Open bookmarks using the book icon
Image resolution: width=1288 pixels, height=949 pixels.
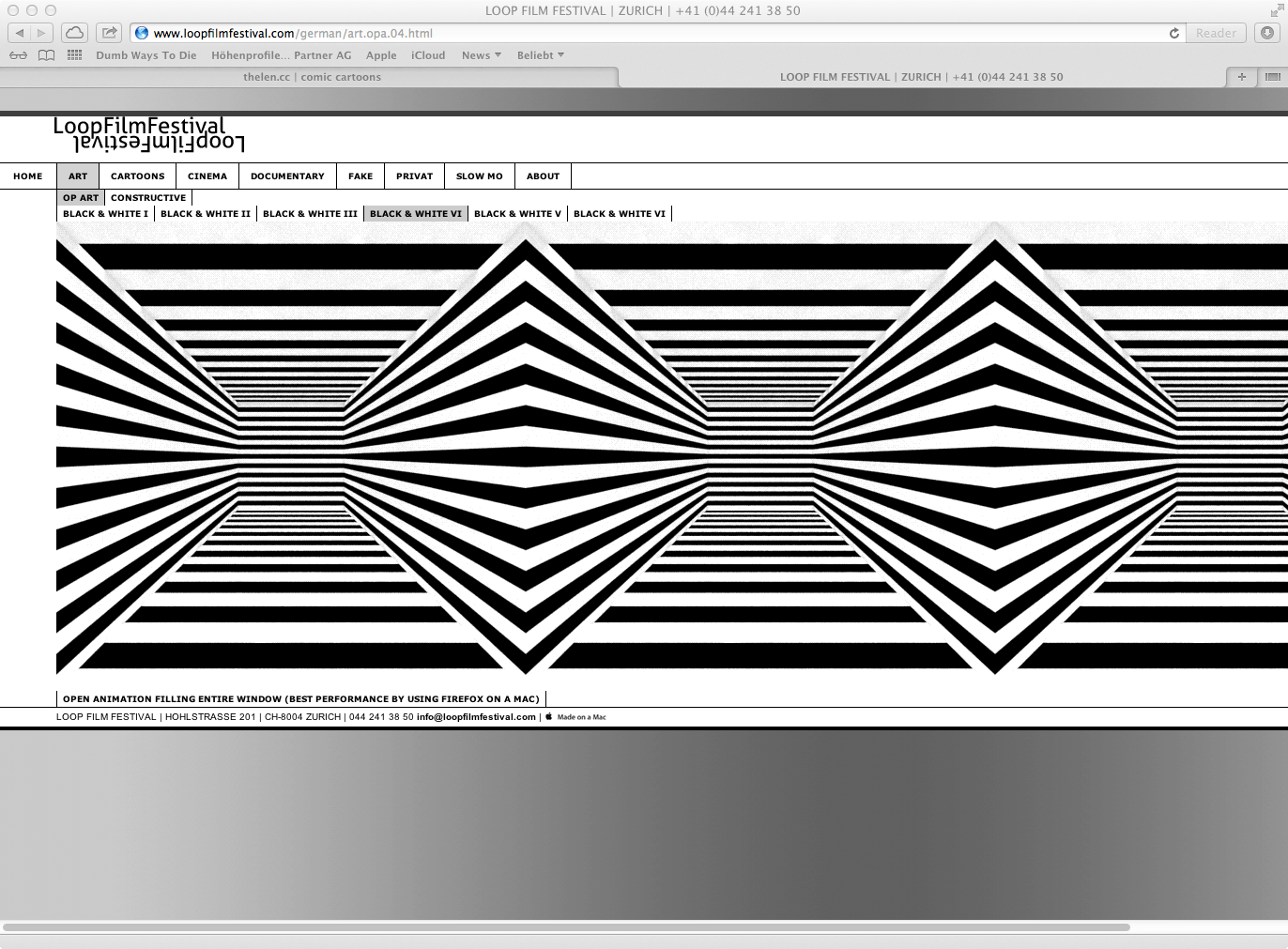pos(46,55)
